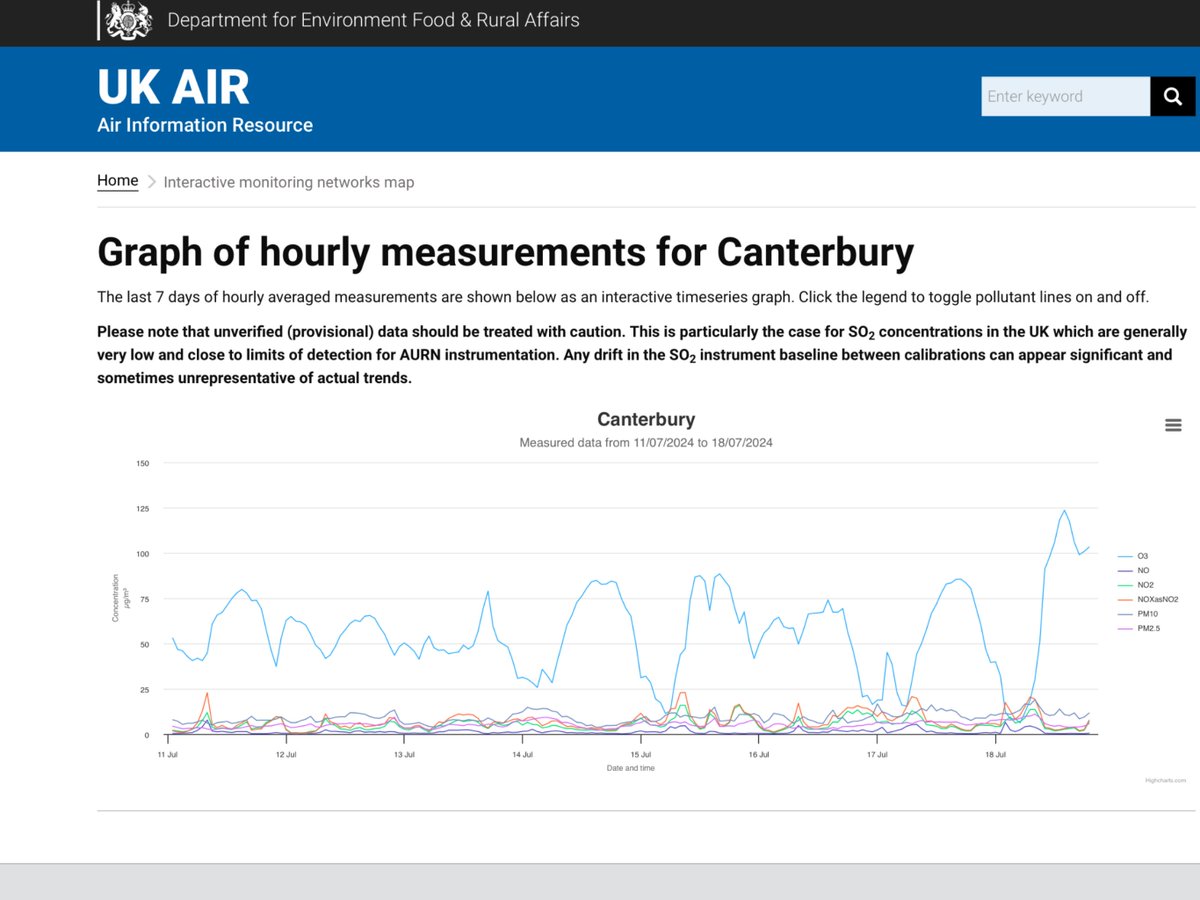The image size is (1200, 900).
Task: Go to the Home breadcrumb link
Action: (118, 181)
